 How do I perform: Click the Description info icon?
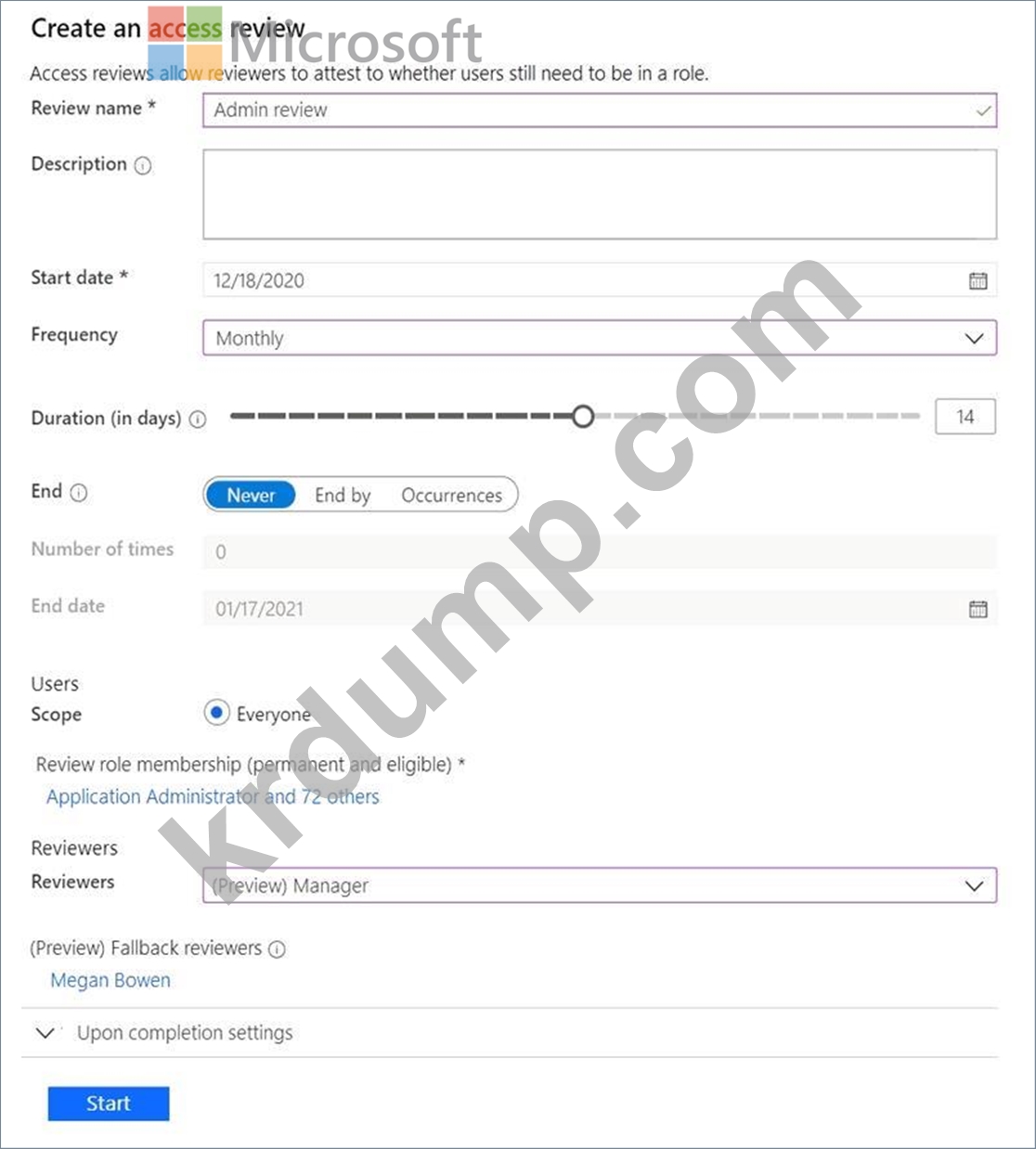143,165
